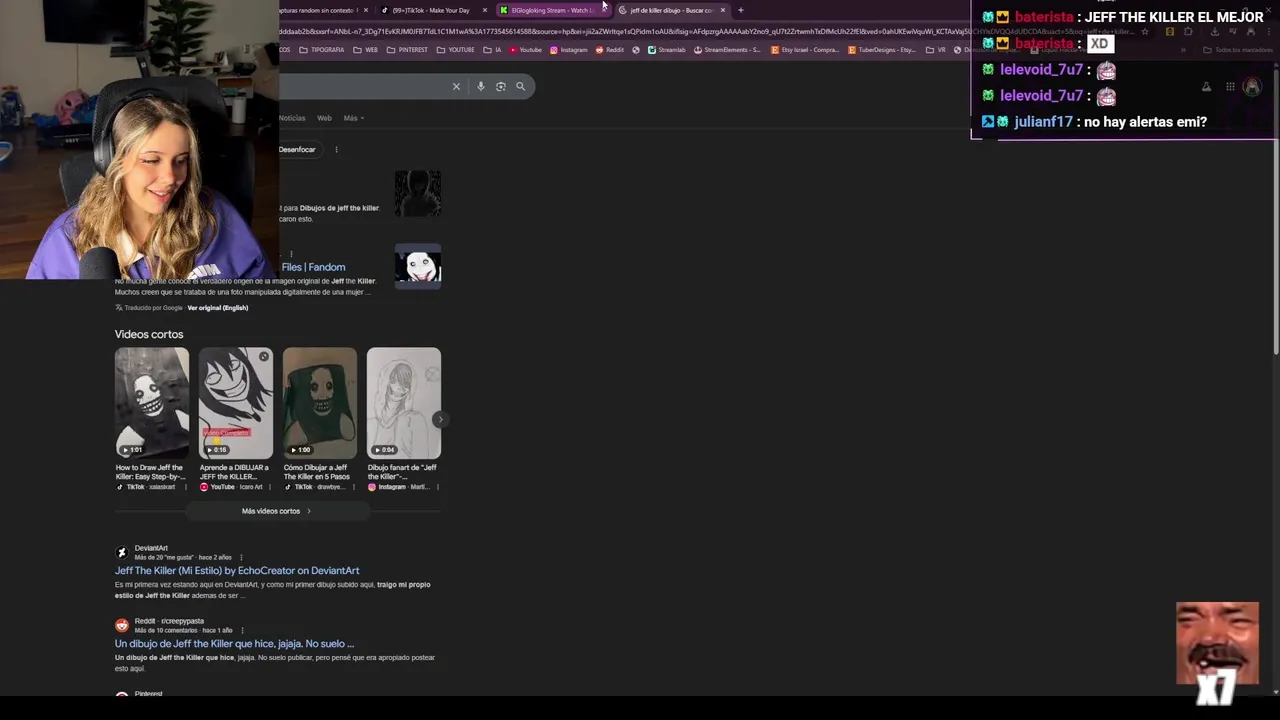Advance short videos carousel with next arrow
The width and height of the screenshot is (1280, 720).
pyautogui.click(x=438, y=420)
